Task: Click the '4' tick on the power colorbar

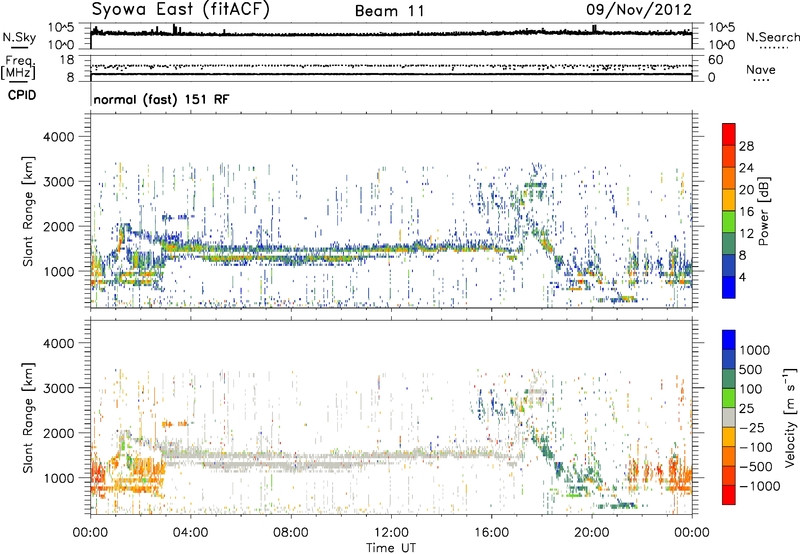Action: coord(742,277)
